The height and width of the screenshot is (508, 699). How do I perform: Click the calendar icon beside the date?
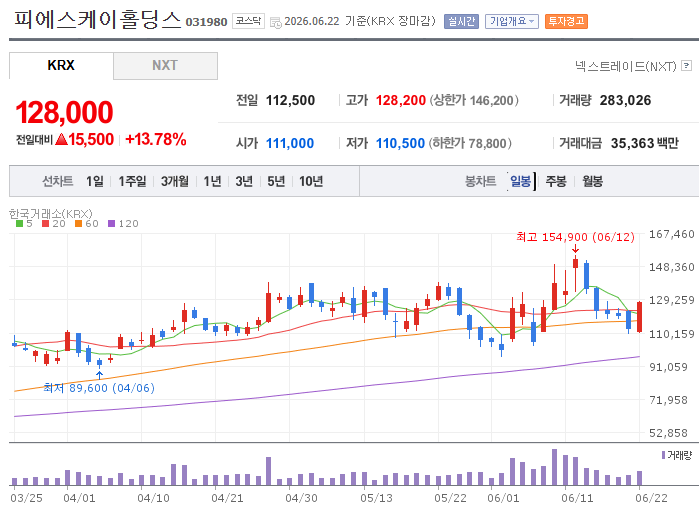pyautogui.click(x=275, y=22)
